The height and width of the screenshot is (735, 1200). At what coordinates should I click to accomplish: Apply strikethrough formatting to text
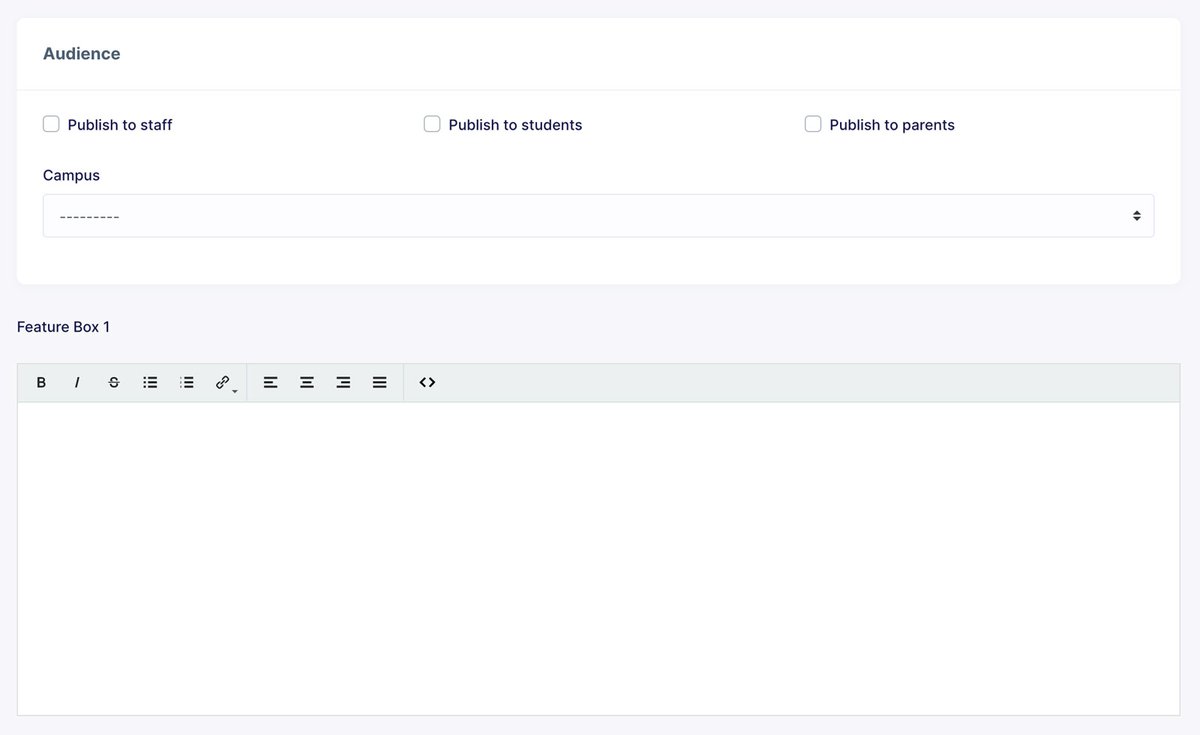click(x=114, y=383)
